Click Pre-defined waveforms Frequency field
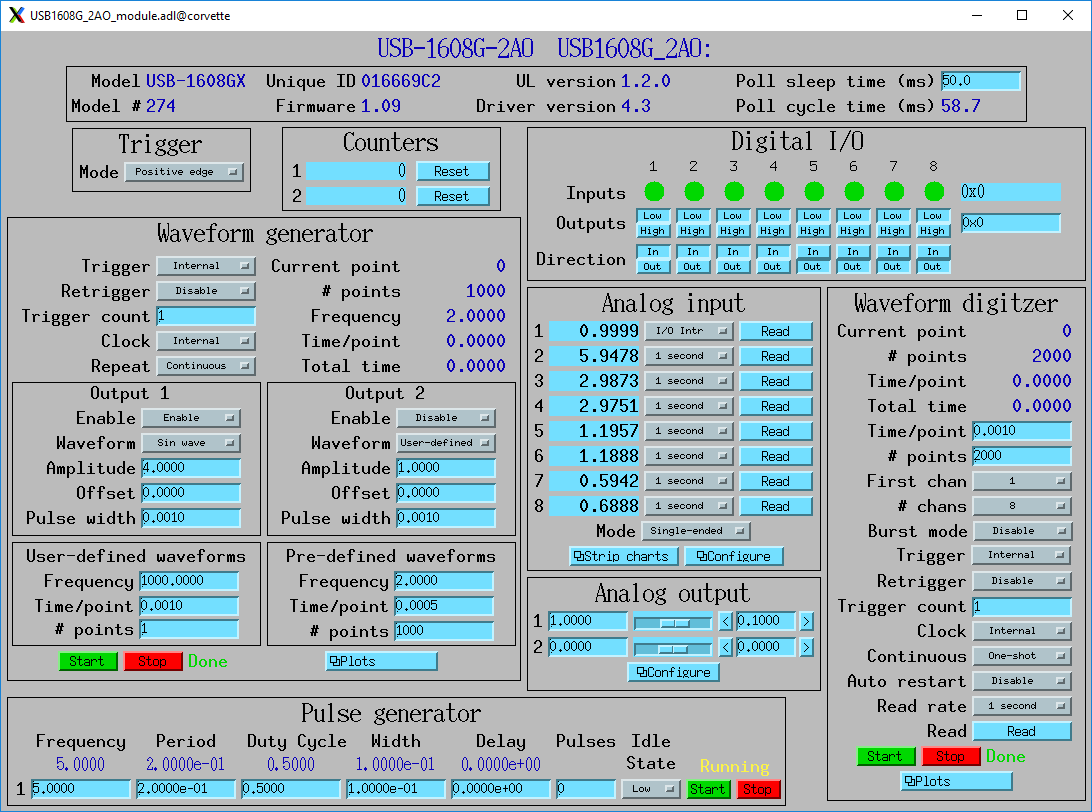Screen dimensions: 1092x812 [444, 581]
